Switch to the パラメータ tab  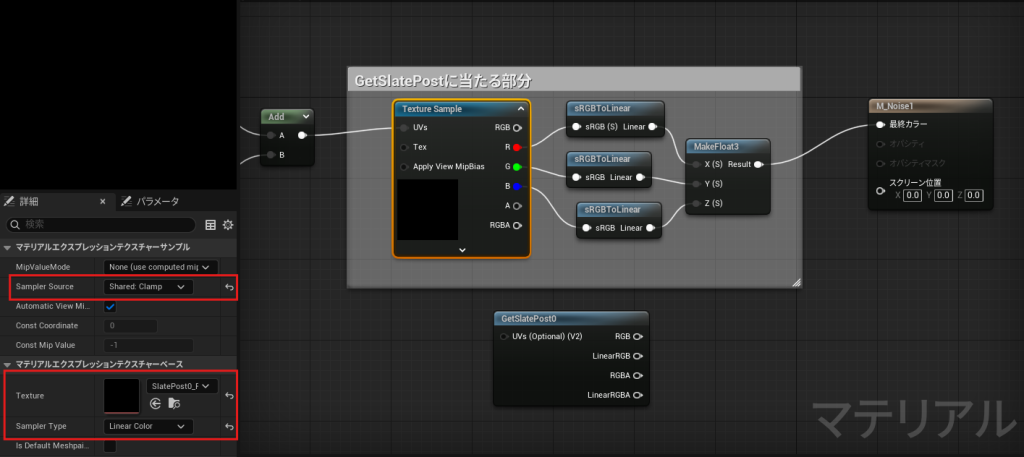click(x=150, y=202)
